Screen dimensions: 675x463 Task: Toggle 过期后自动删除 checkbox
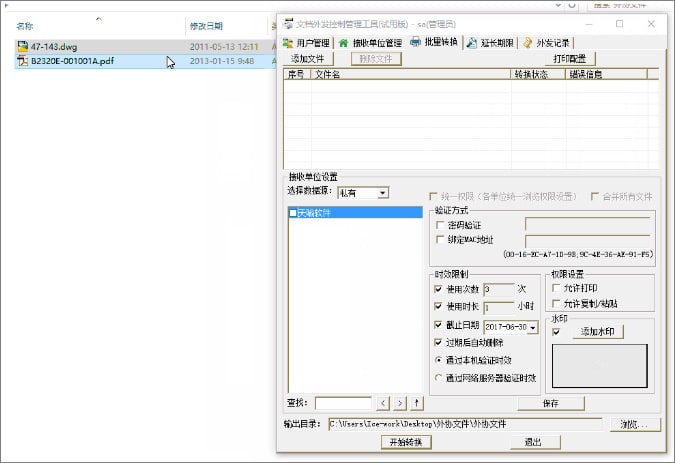click(x=438, y=343)
